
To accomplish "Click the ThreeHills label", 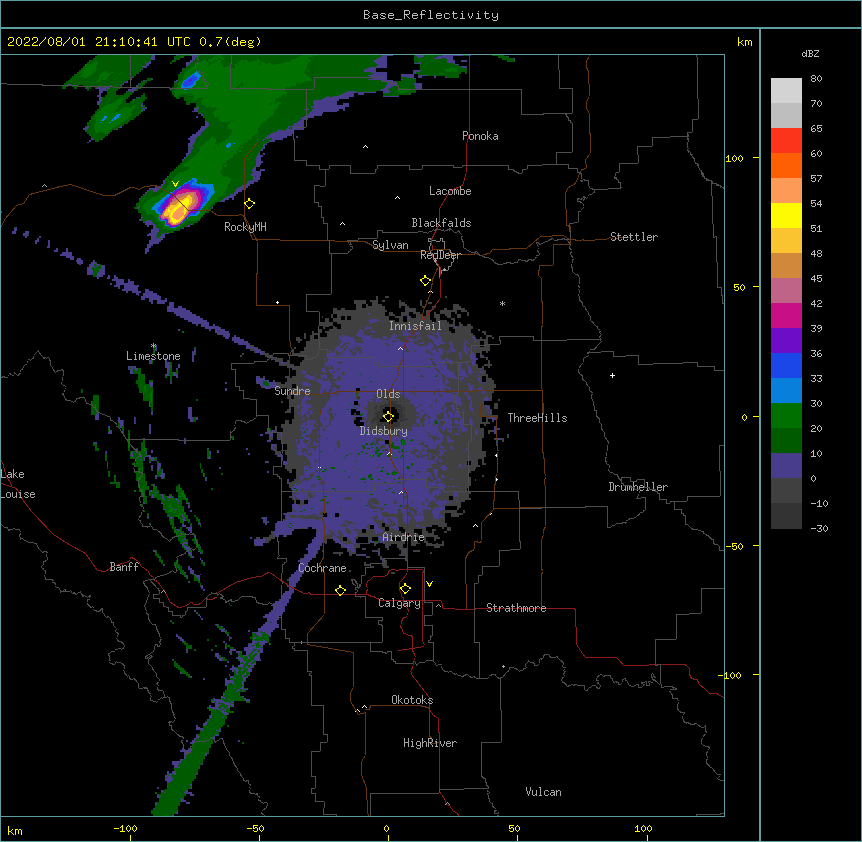I will pyautogui.click(x=537, y=418).
